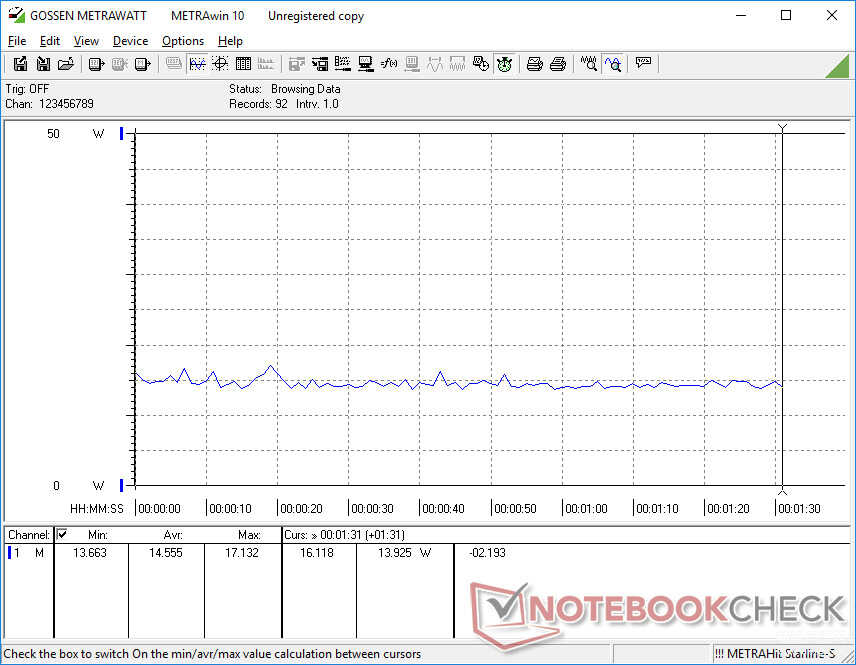
Task: Open the View menu
Action: point(86,41)
